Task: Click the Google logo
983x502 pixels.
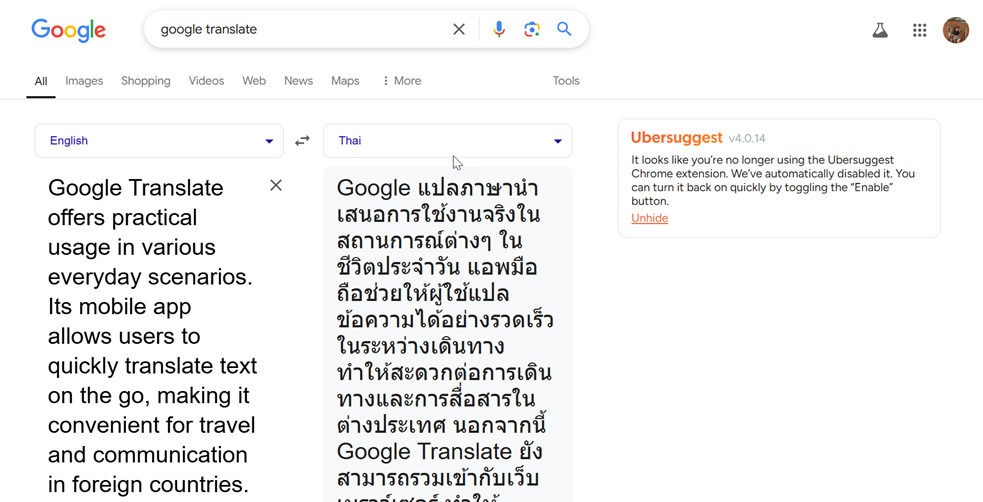Action: [68, 30]
